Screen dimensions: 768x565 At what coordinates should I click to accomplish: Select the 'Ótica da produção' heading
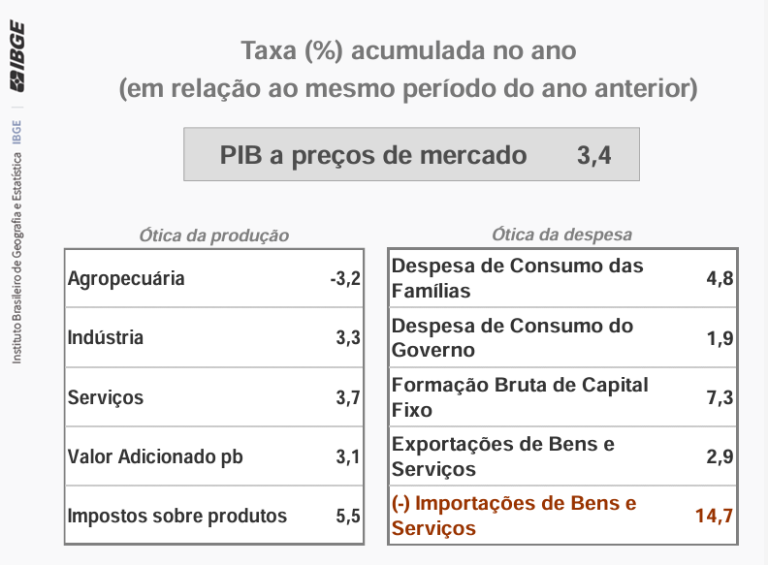click(x=214, y=236)
